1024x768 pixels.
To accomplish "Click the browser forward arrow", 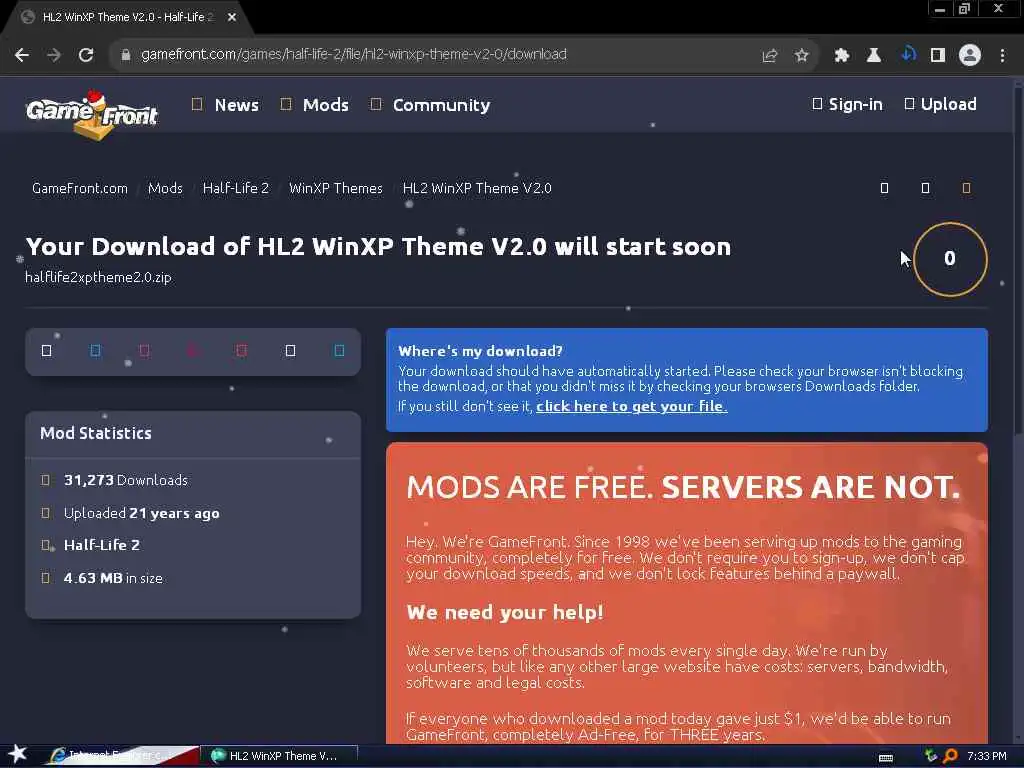I will (54, 55).
